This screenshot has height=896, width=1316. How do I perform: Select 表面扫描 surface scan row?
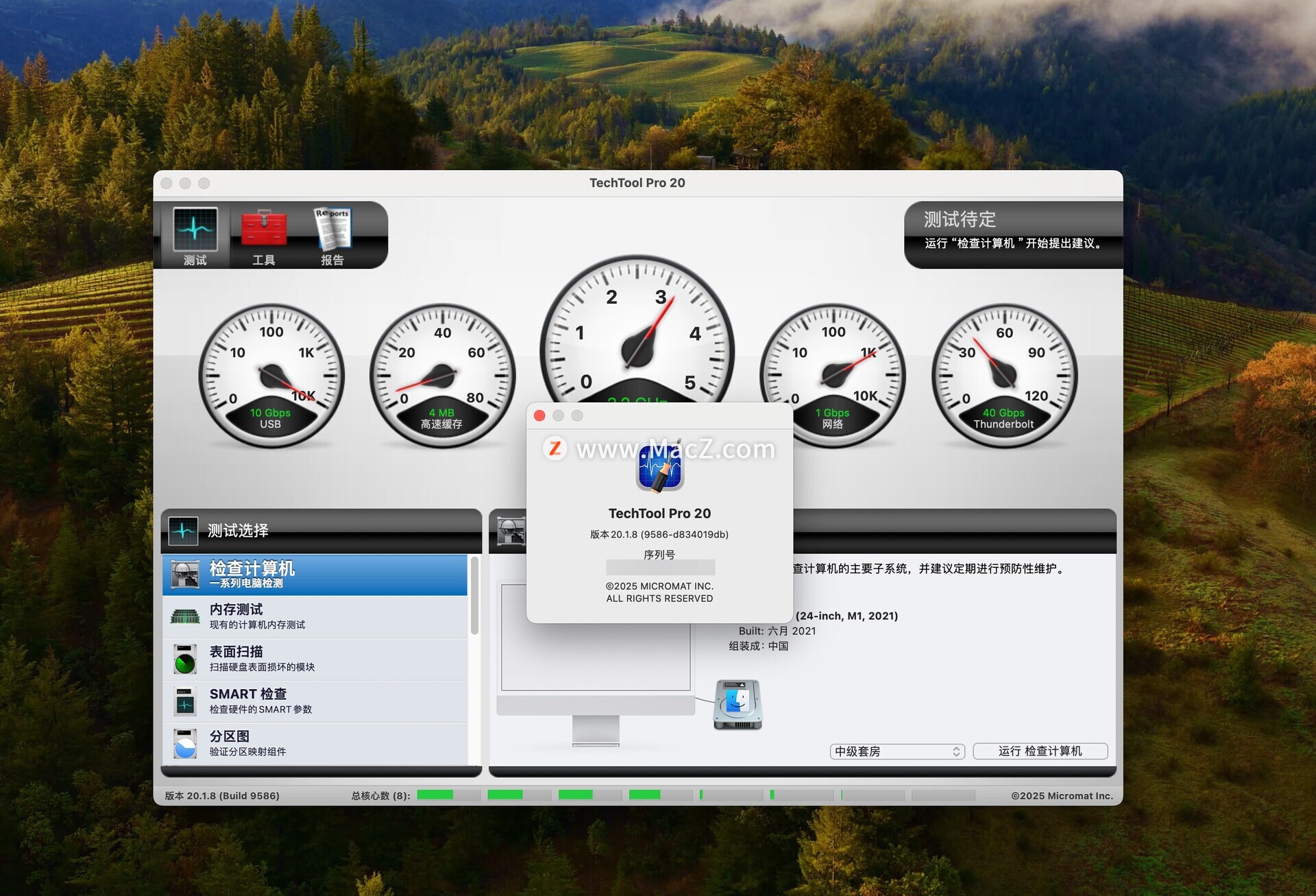coord(315,659)
